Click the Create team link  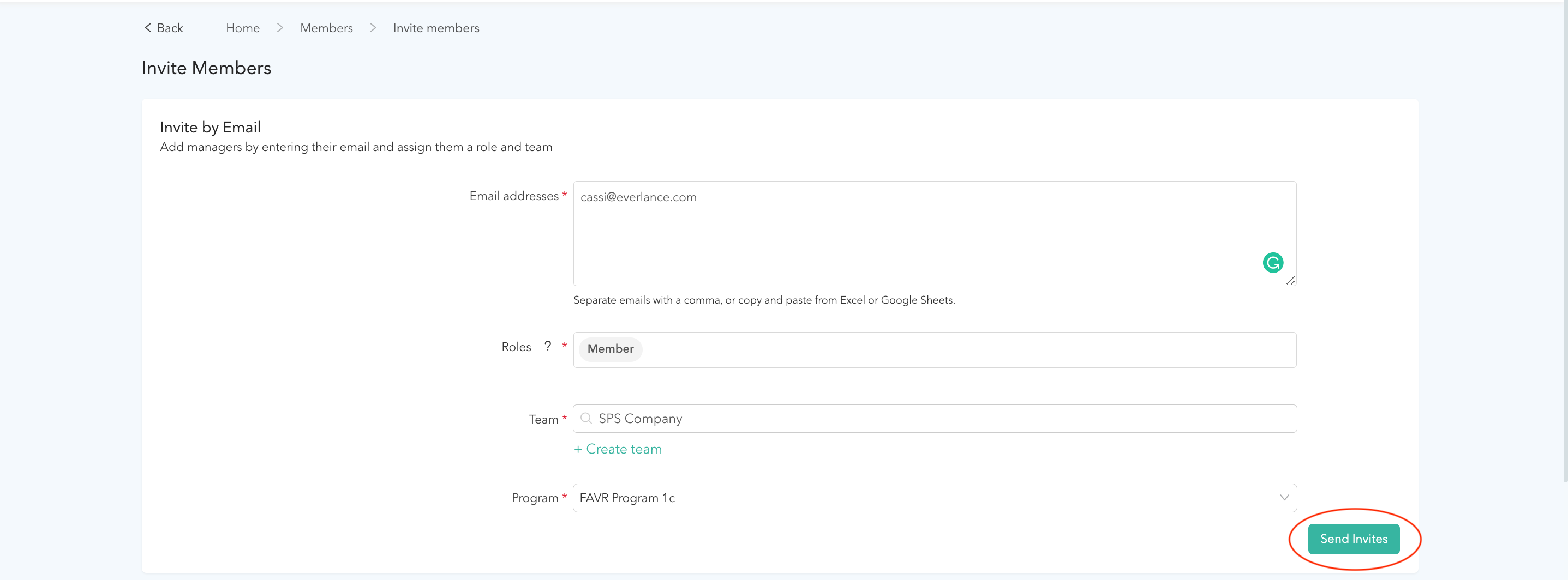click(x=617, y=449)
